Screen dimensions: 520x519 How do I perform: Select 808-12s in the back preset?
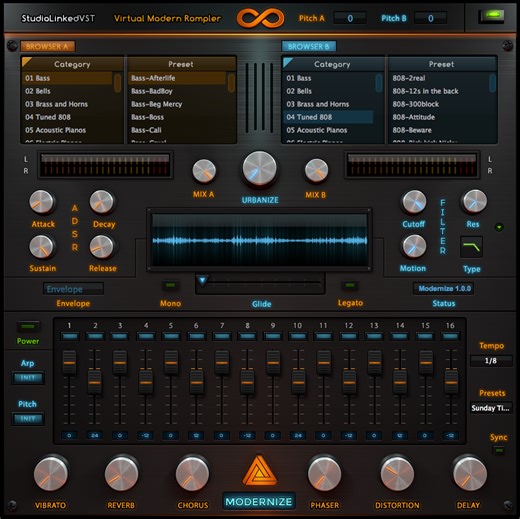[439, 91]
